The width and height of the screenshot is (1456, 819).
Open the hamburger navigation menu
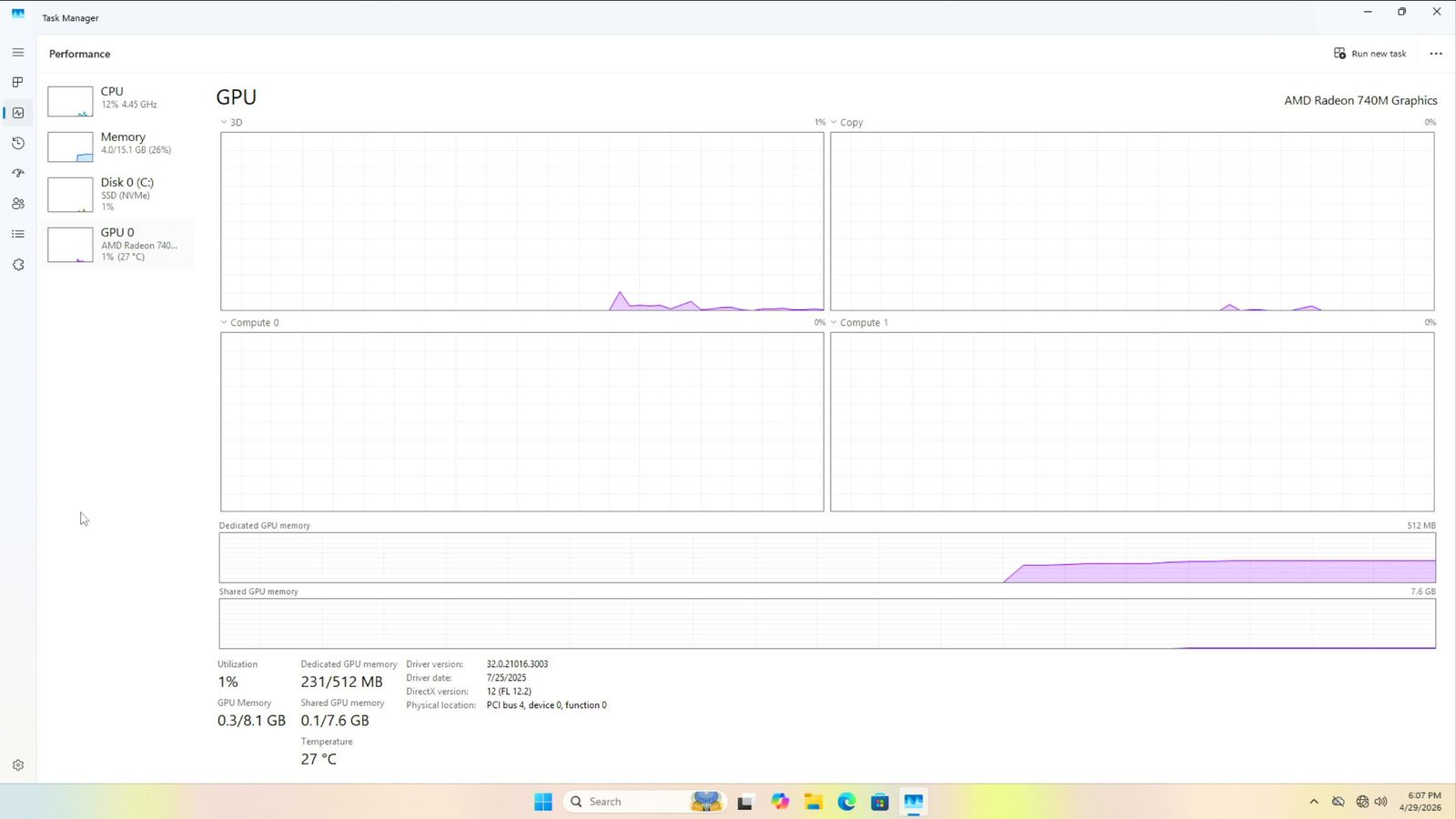point(17,53)
